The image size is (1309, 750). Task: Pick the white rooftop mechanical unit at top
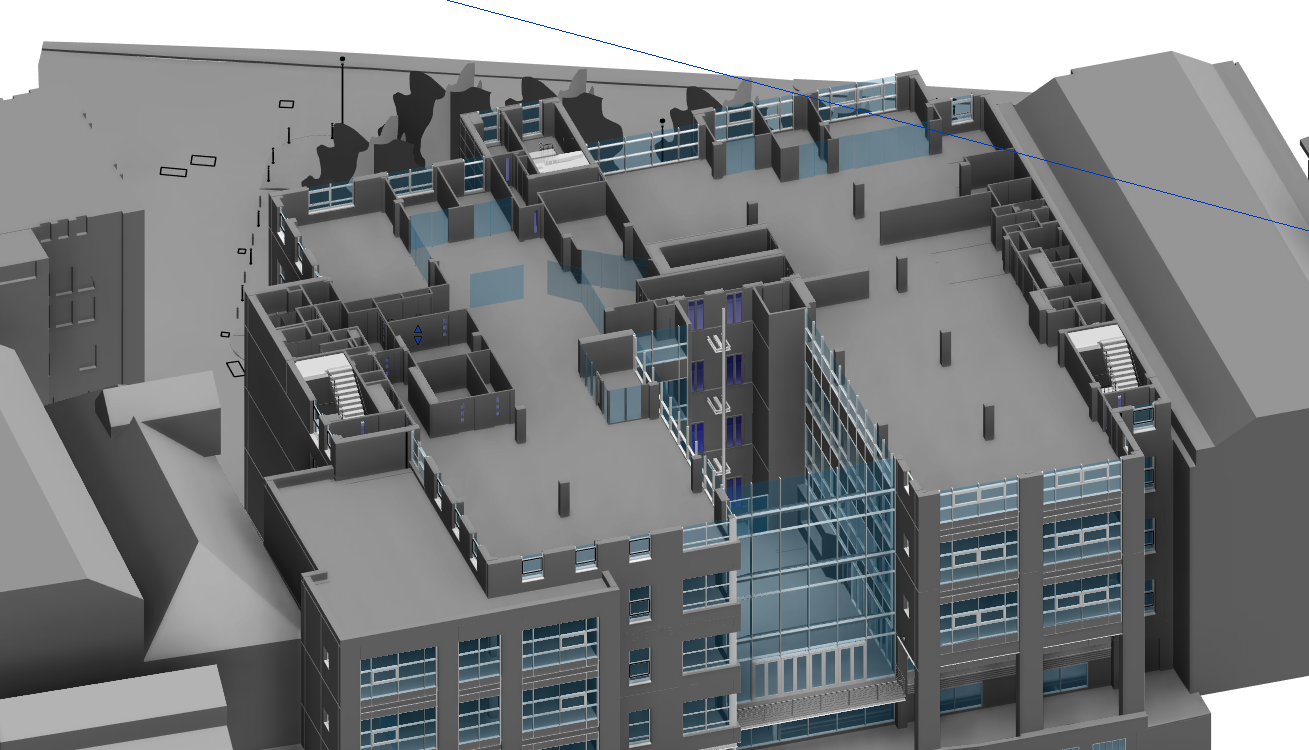(556, 161)
